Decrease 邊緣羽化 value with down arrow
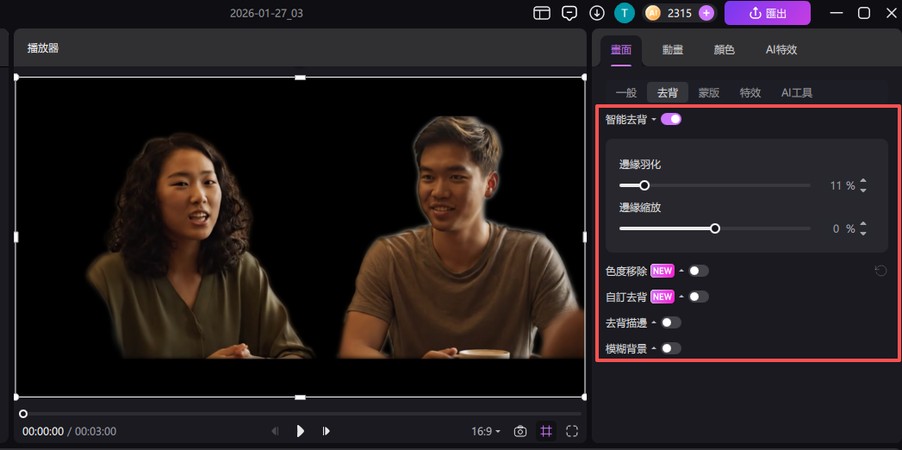Screen dimensions: 902x450 click(863, 190)
